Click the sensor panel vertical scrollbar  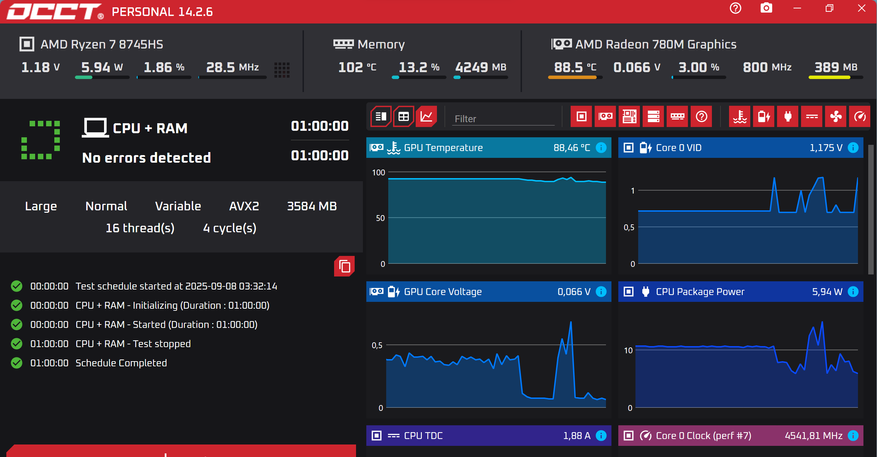click(872, 210)
